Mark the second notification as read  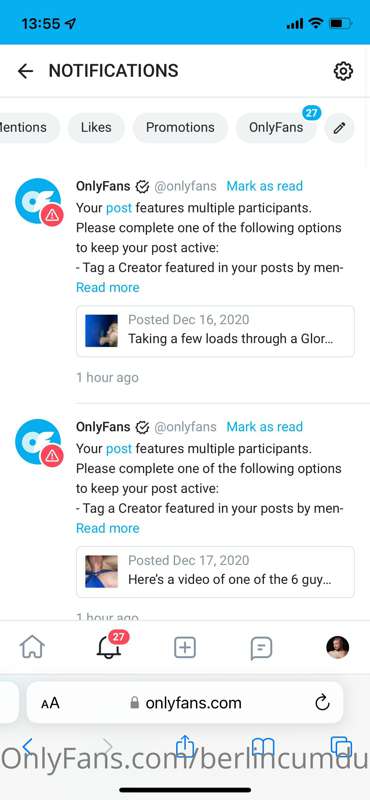coord(264,427)
